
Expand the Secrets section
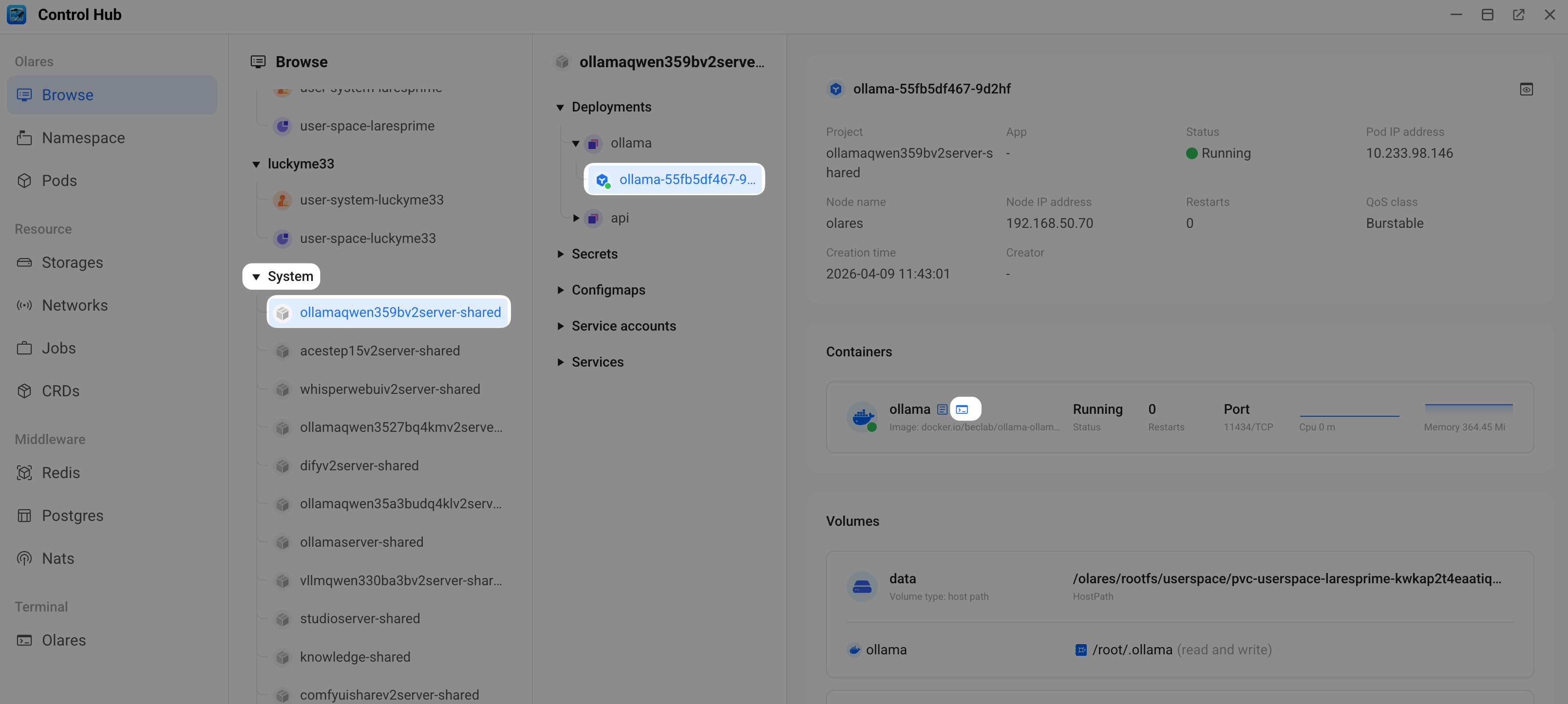[x=561, y=254]
